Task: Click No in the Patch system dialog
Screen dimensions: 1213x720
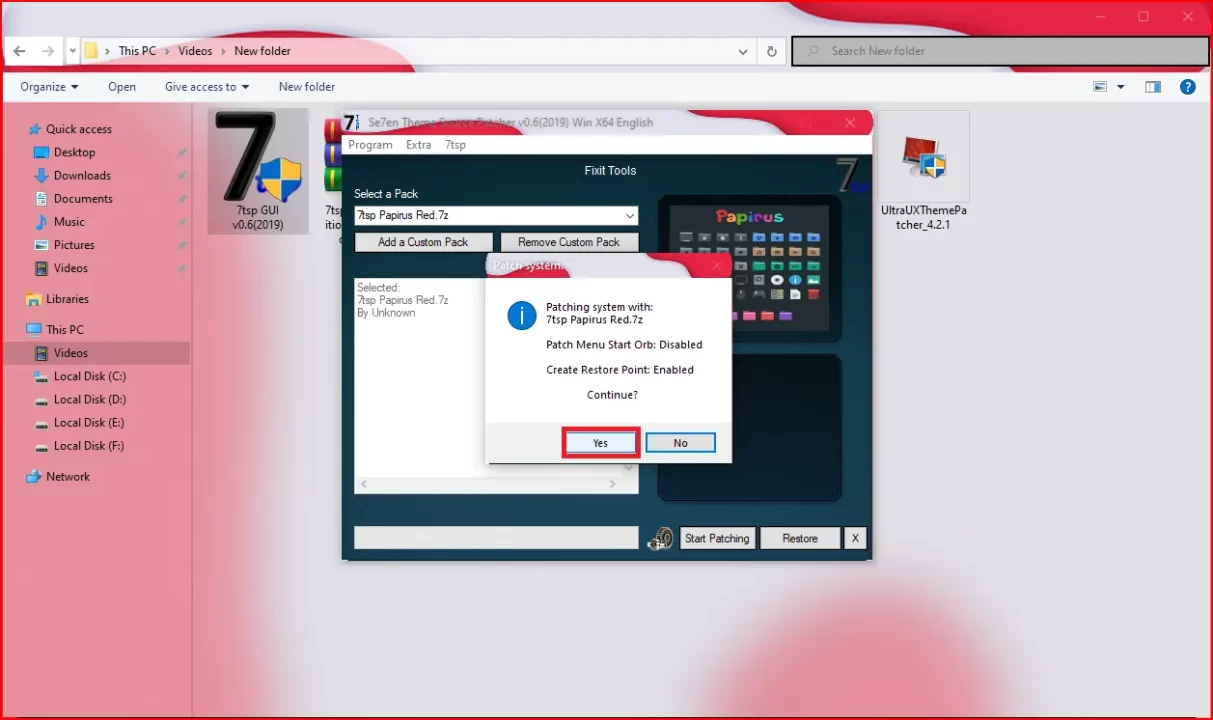Action: [680, 443]
